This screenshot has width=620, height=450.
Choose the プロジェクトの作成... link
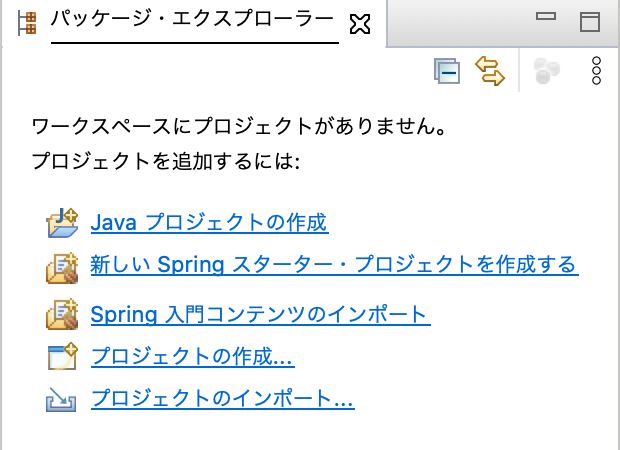pos(193,356)
